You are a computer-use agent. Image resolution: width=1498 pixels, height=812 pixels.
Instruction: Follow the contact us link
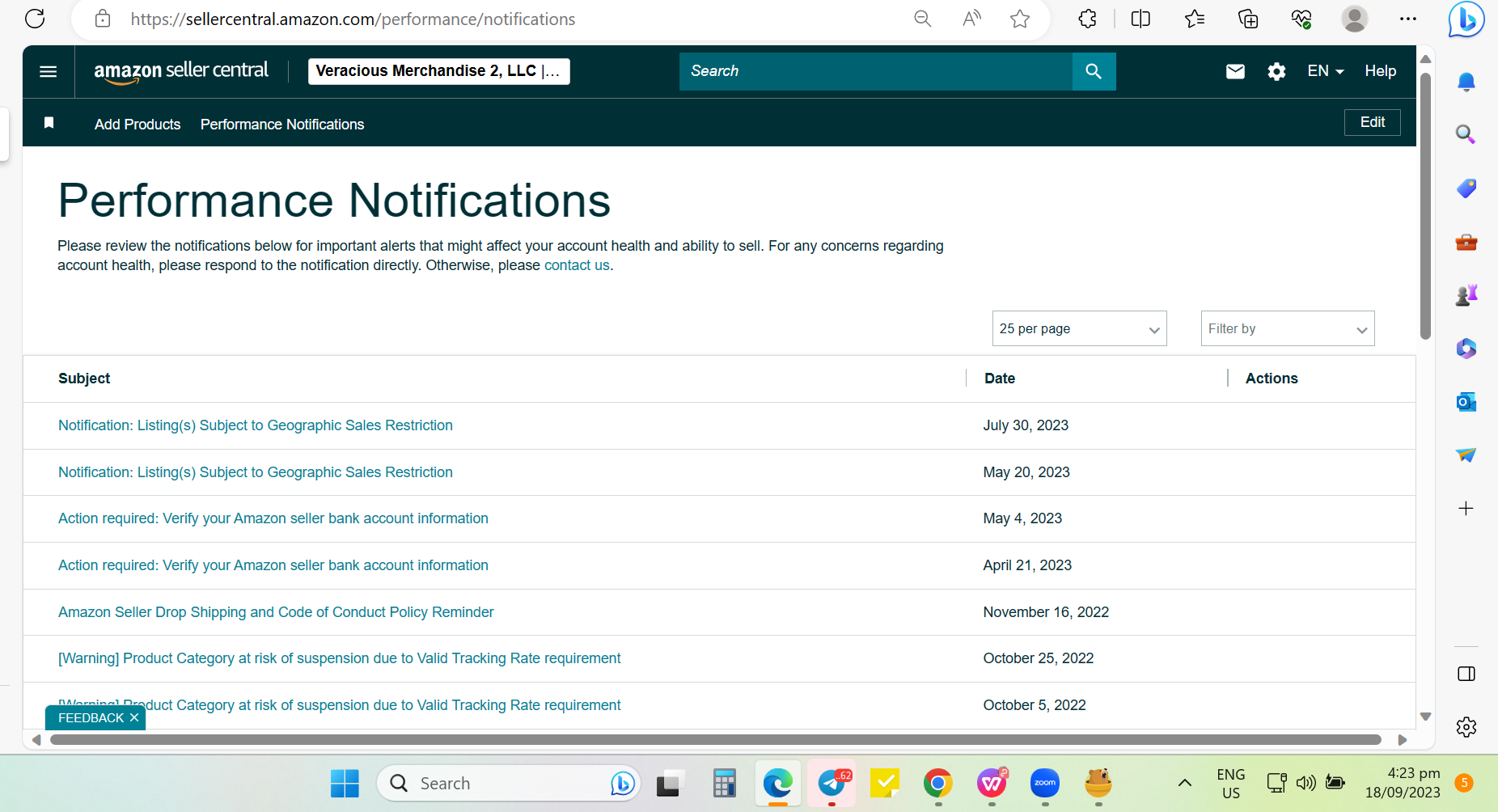[577, 265]
